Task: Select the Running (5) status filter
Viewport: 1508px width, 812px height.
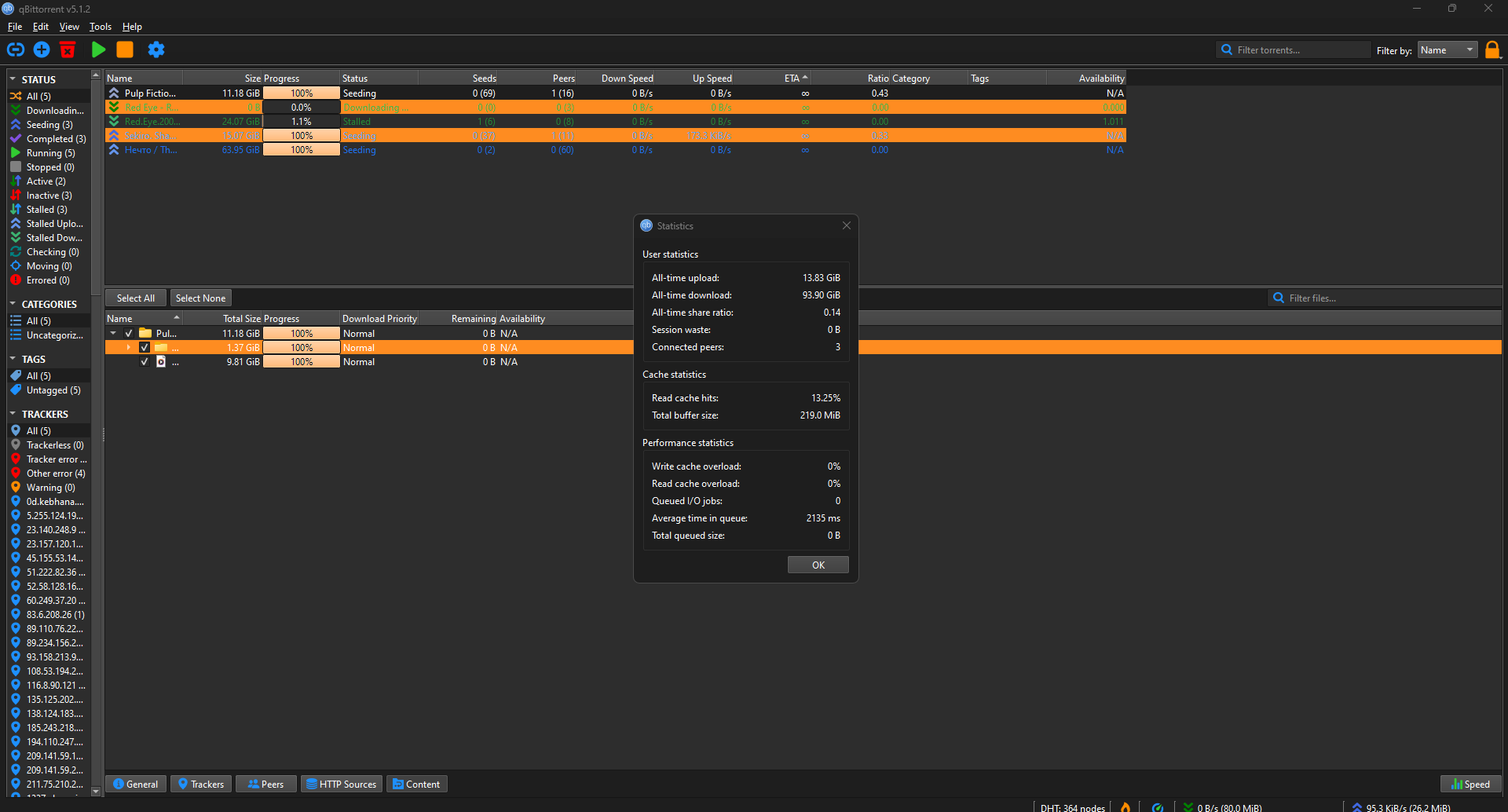Action: coord(49,153)
